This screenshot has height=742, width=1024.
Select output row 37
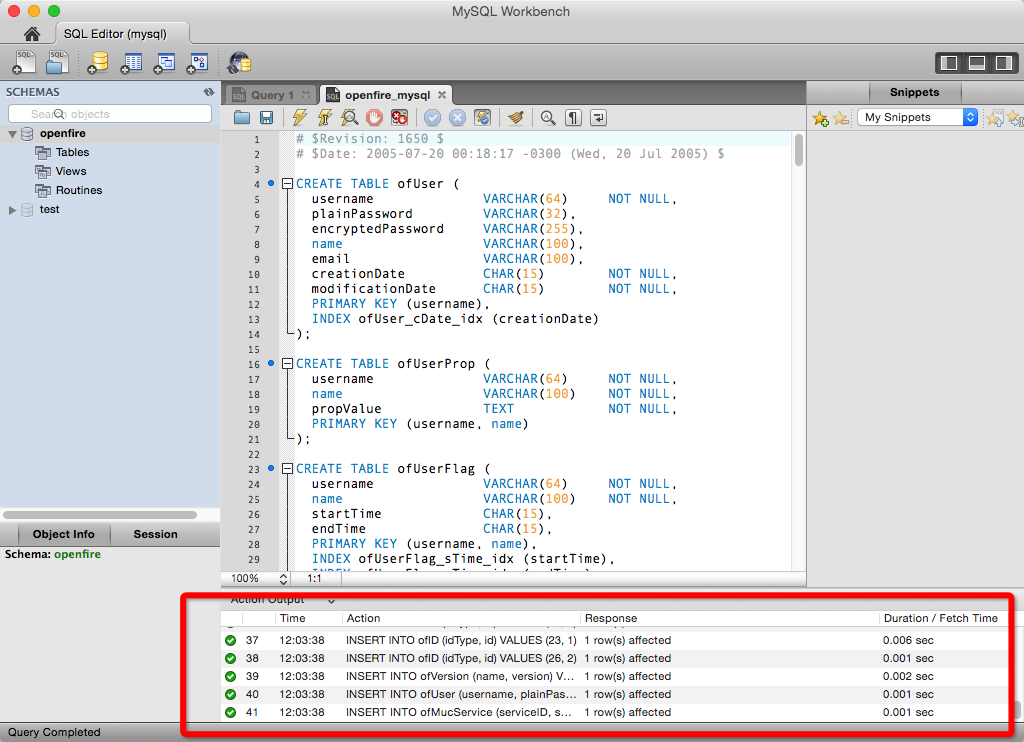[614, 640]
